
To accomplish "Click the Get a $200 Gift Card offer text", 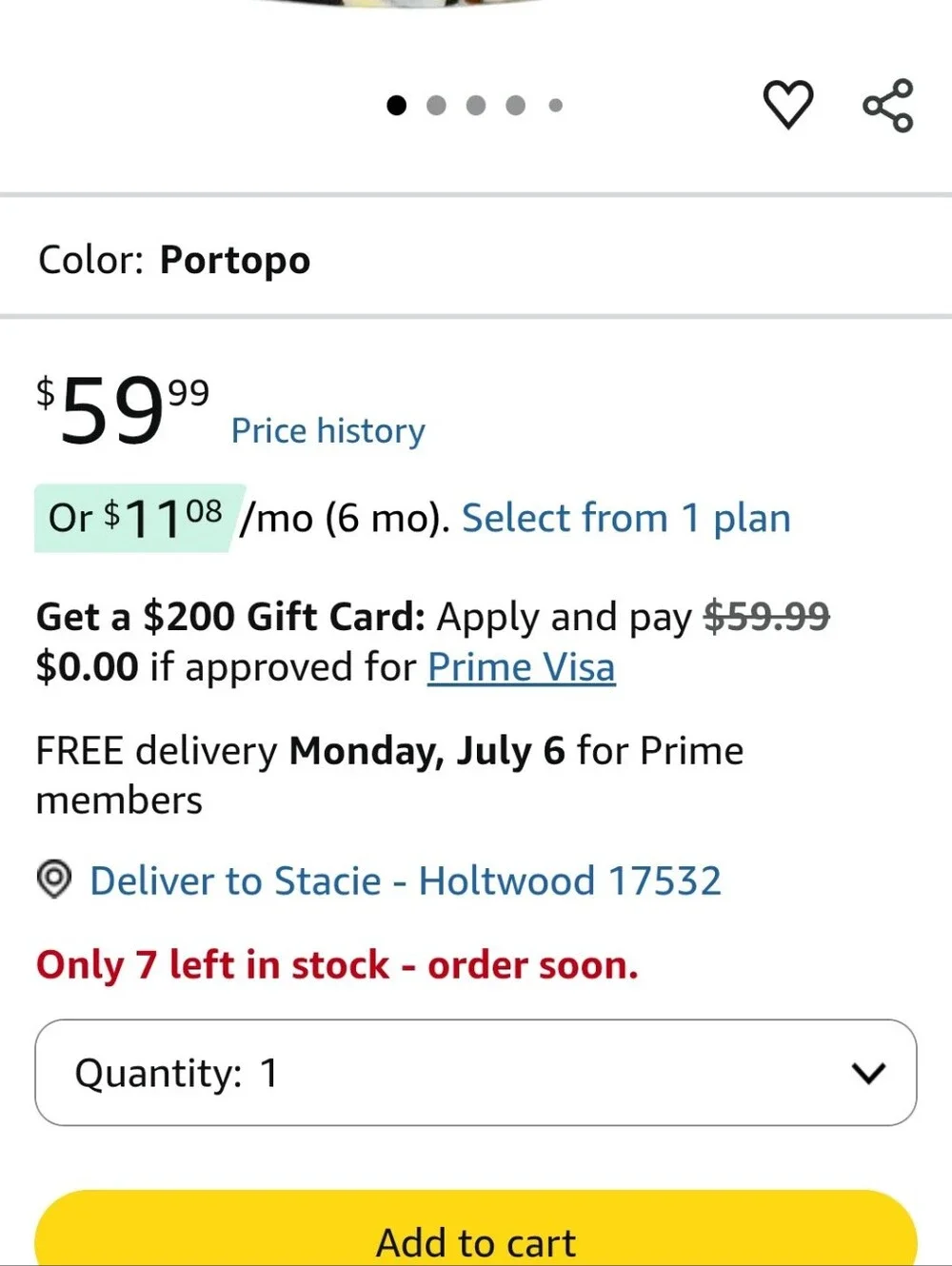I will [230, 617].
